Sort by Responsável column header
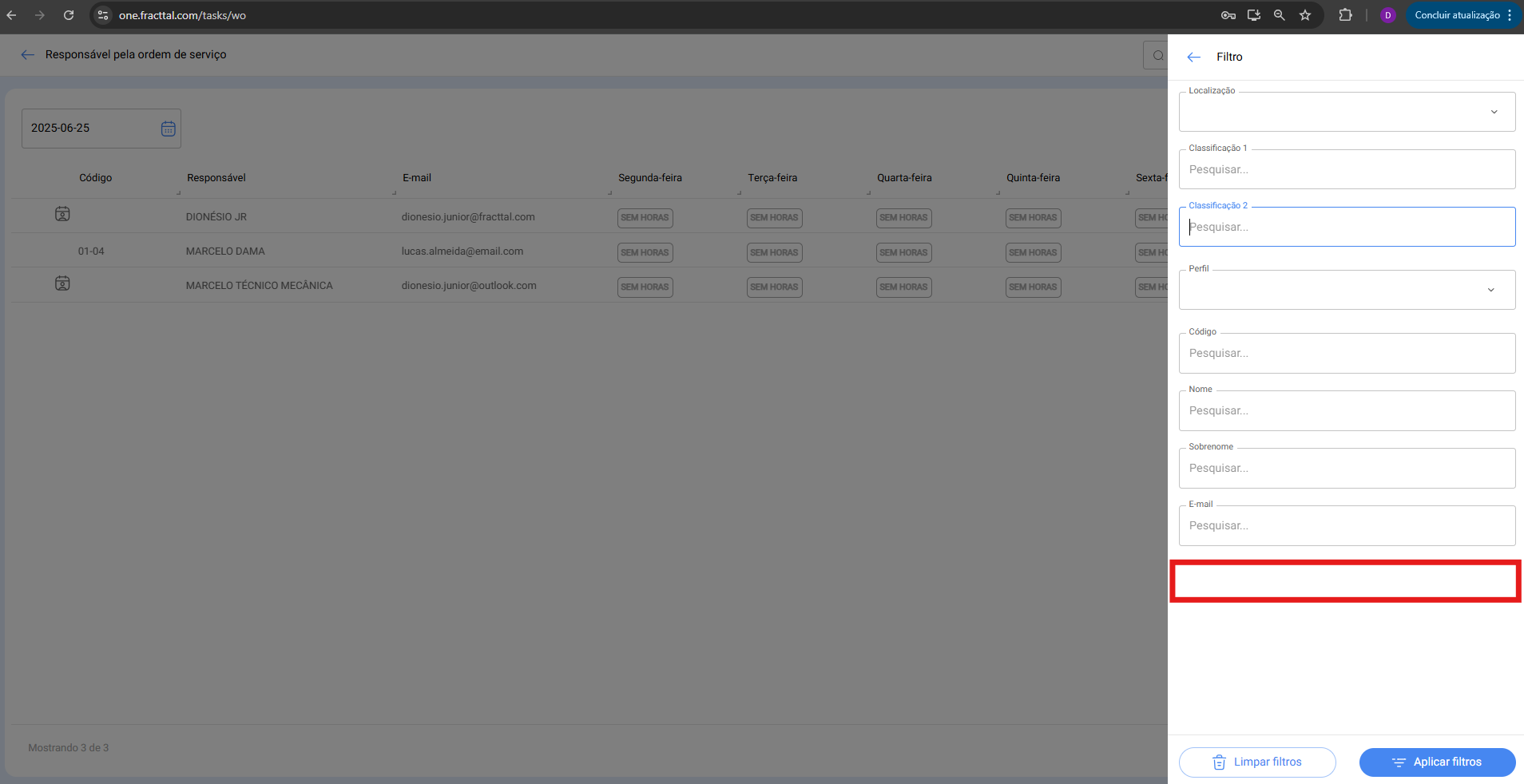 [216, 178]
